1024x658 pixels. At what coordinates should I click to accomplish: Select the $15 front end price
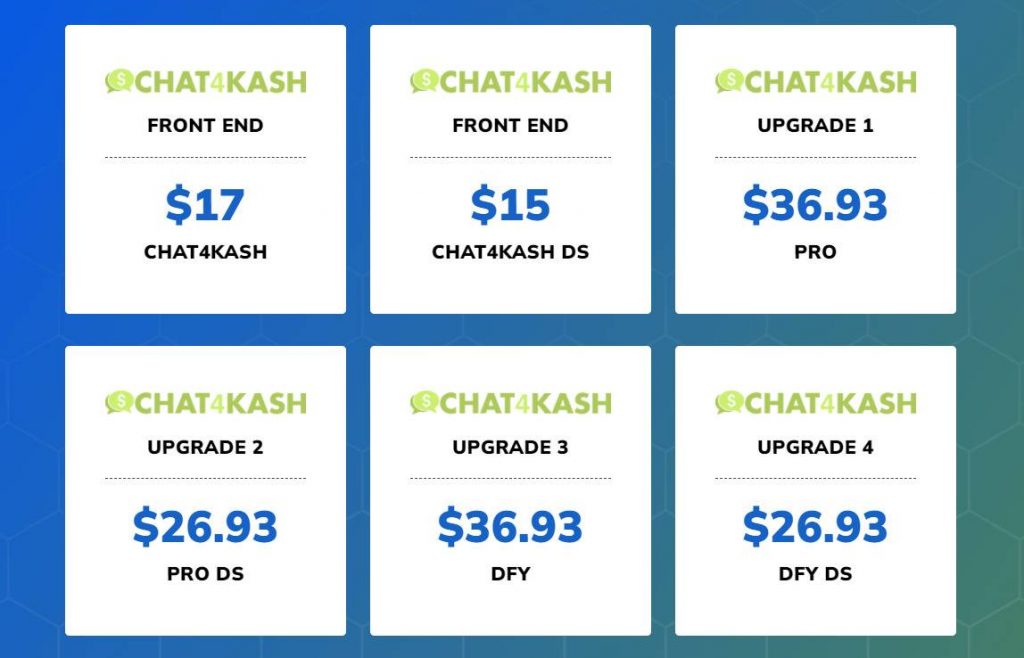[x=511, y=205]
